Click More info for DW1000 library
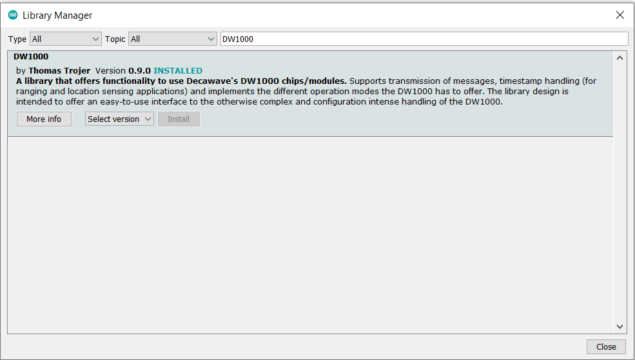 [x=44, y=119]
